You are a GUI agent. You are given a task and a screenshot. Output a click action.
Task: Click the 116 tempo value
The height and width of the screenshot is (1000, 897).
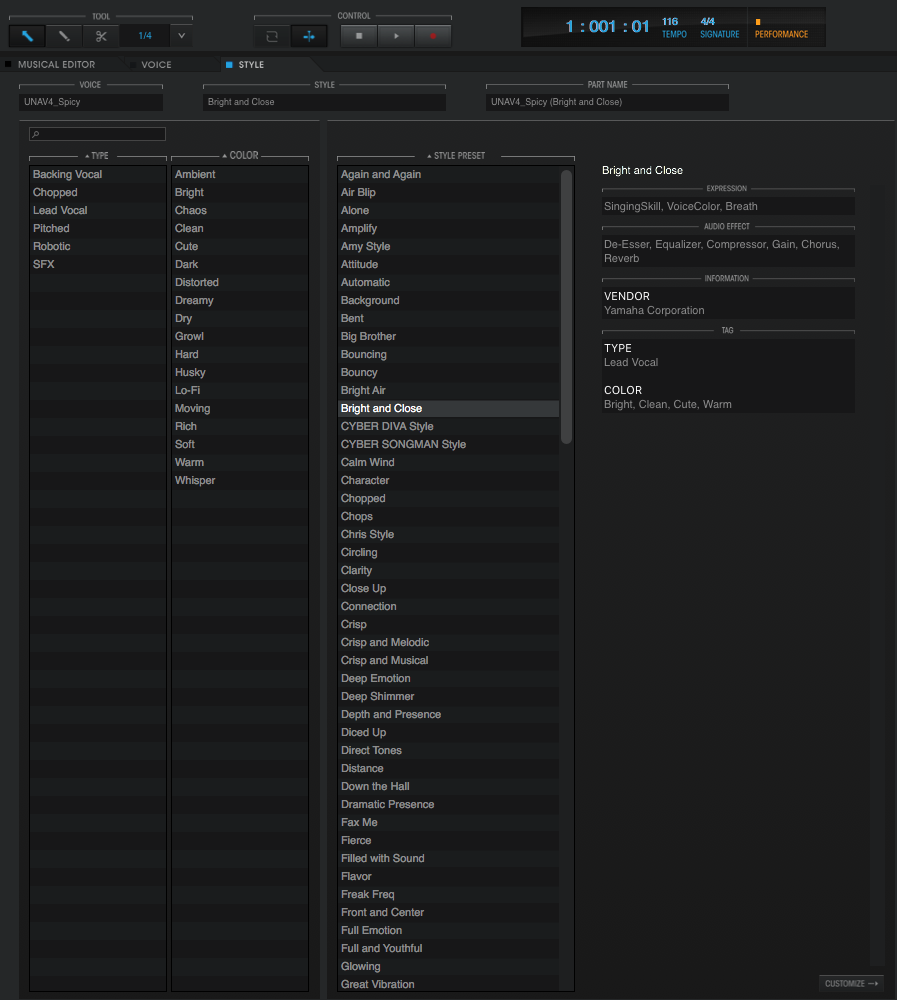(670, 22)
